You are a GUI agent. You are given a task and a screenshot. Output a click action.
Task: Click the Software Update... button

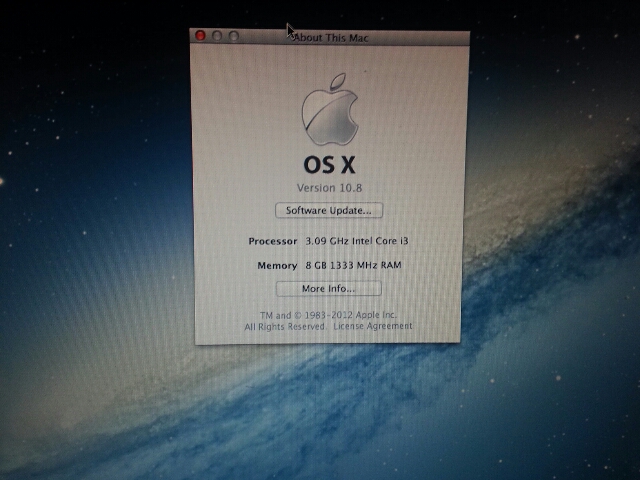[329, 210]
